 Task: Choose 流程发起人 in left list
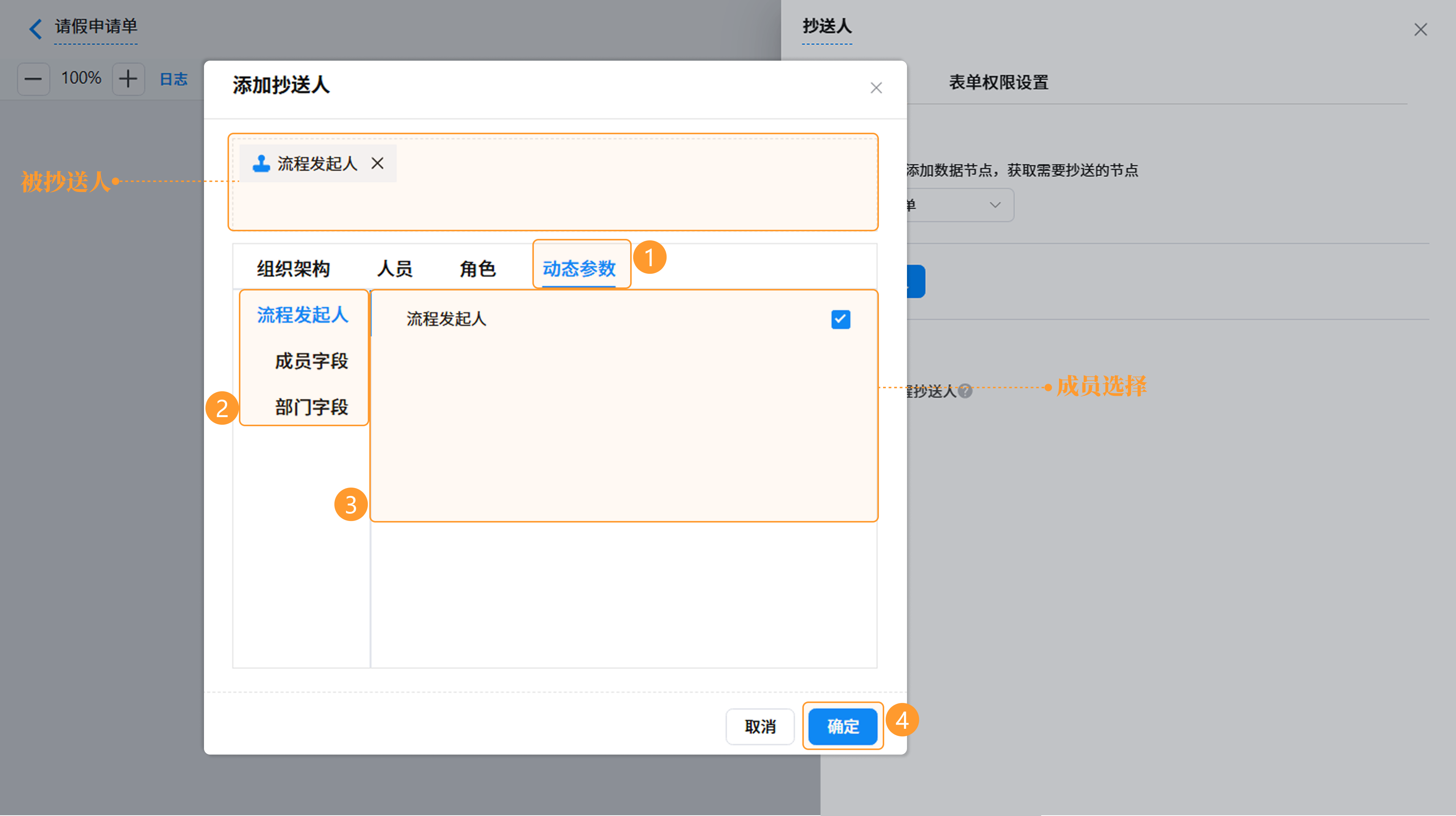tap(303, 315)
